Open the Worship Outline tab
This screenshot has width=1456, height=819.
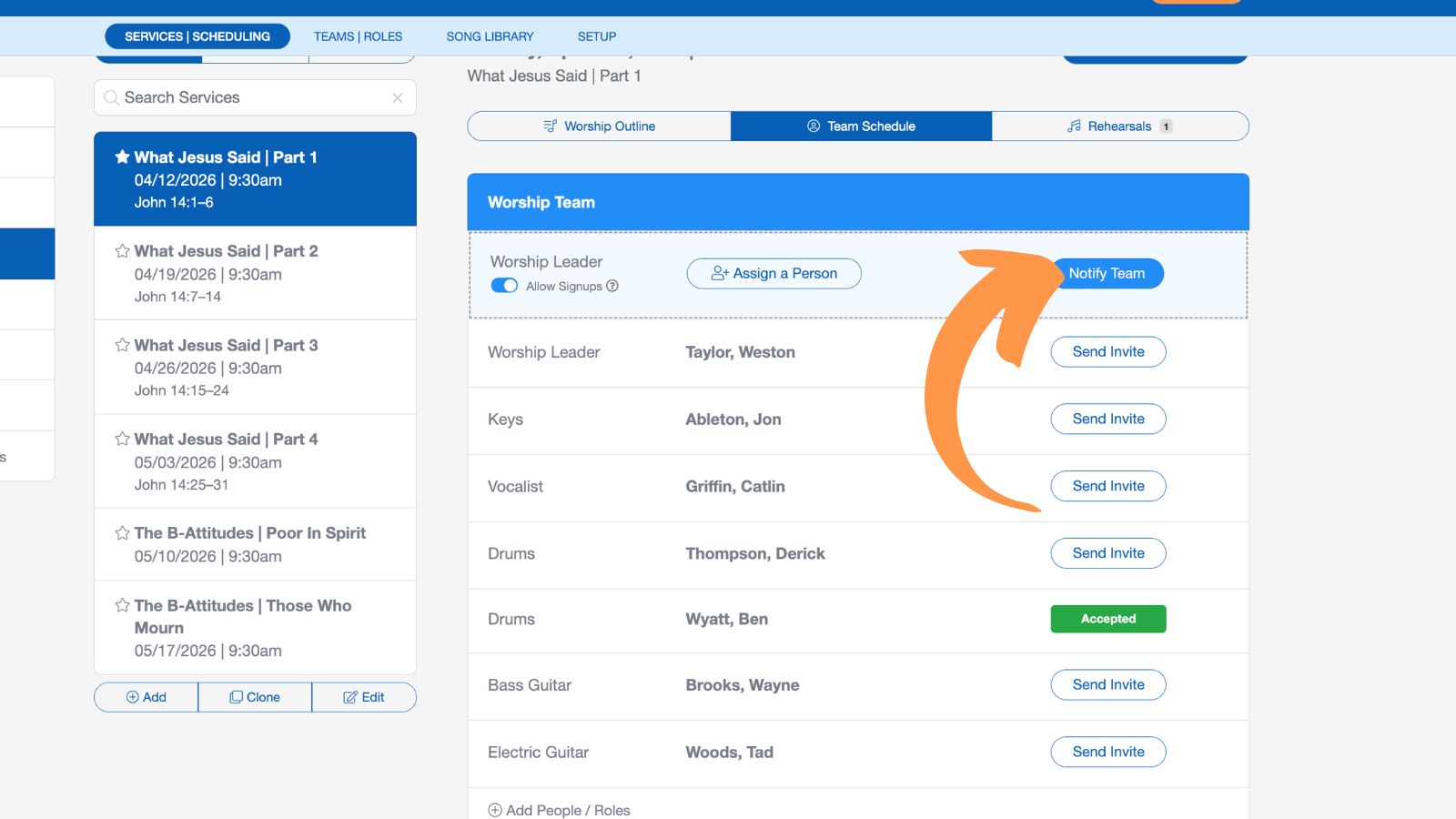click(x=599, y=126)
